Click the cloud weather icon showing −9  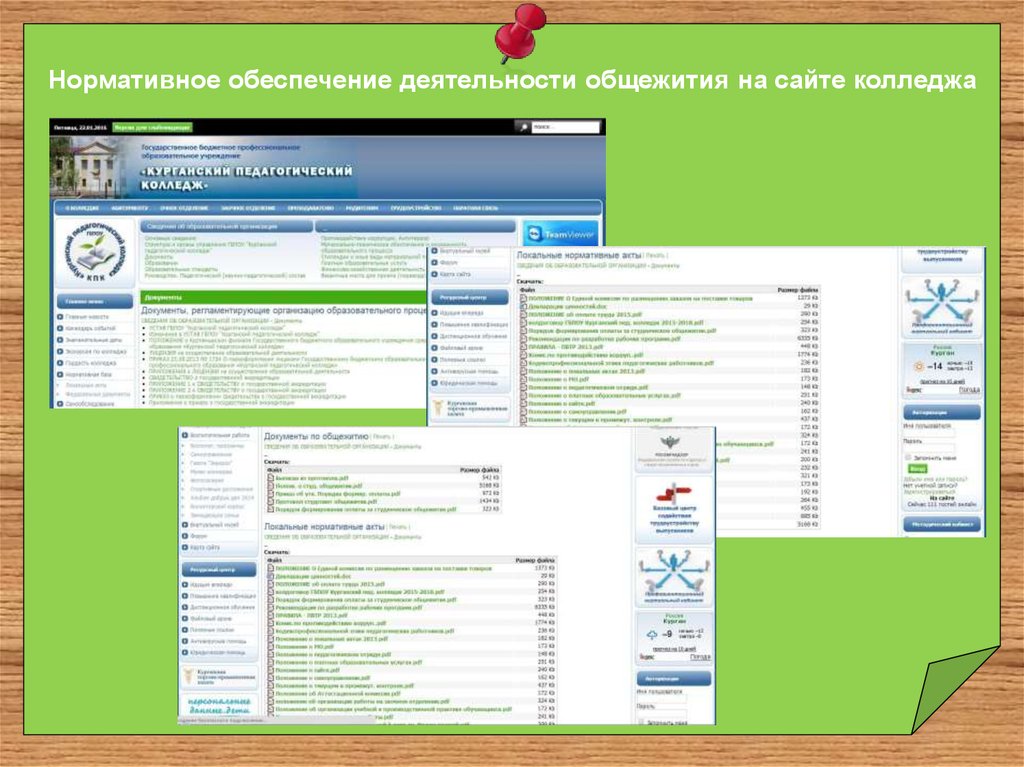coord(652,634)
